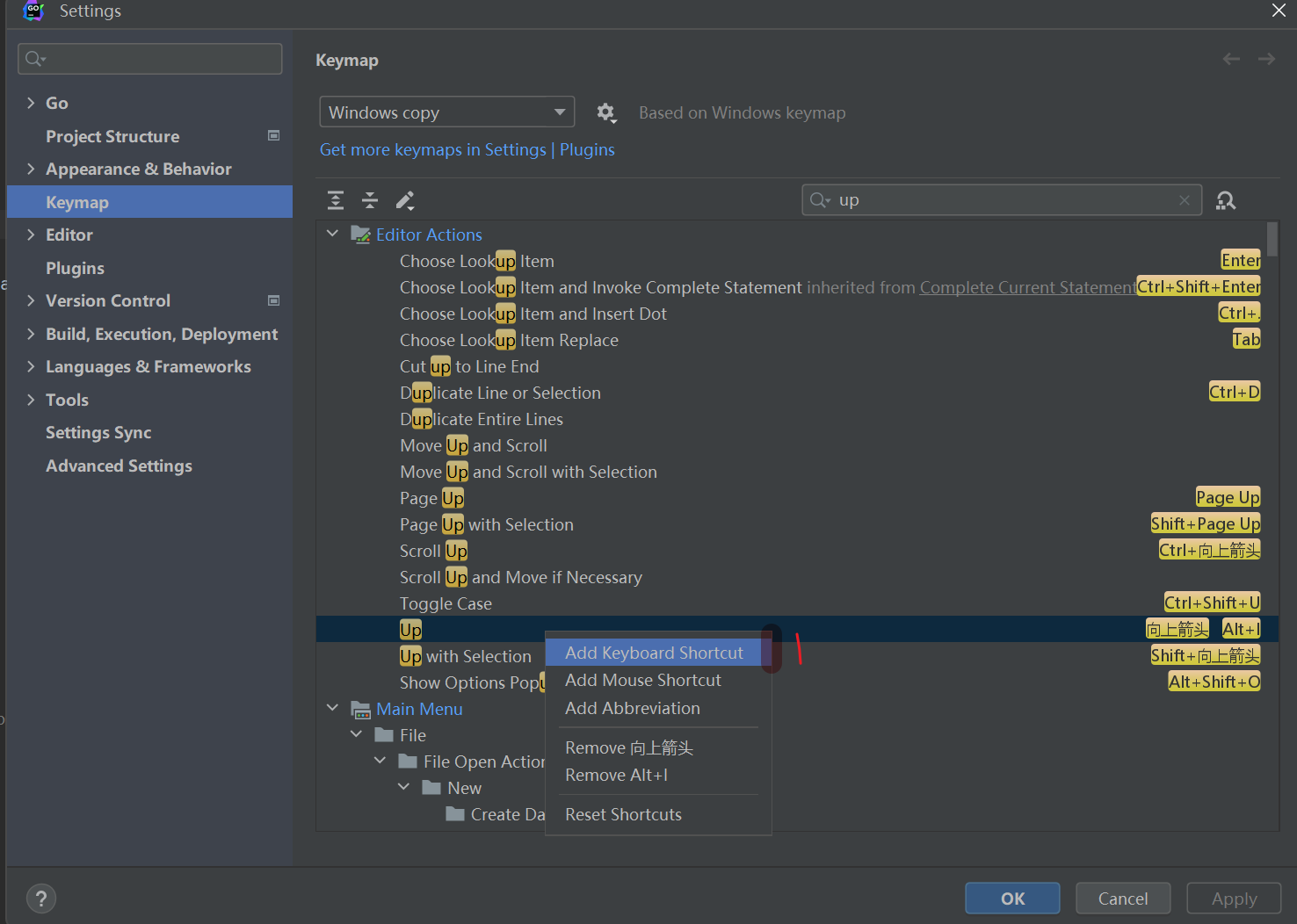Collapse the File group in tree
The image size is (1297, 924).
coord(356,734)
